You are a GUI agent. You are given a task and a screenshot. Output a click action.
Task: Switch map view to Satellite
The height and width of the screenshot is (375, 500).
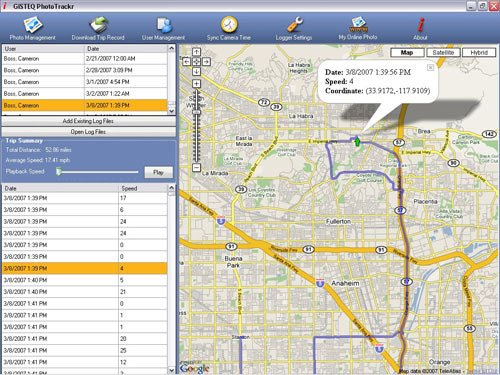coord(443,52)
